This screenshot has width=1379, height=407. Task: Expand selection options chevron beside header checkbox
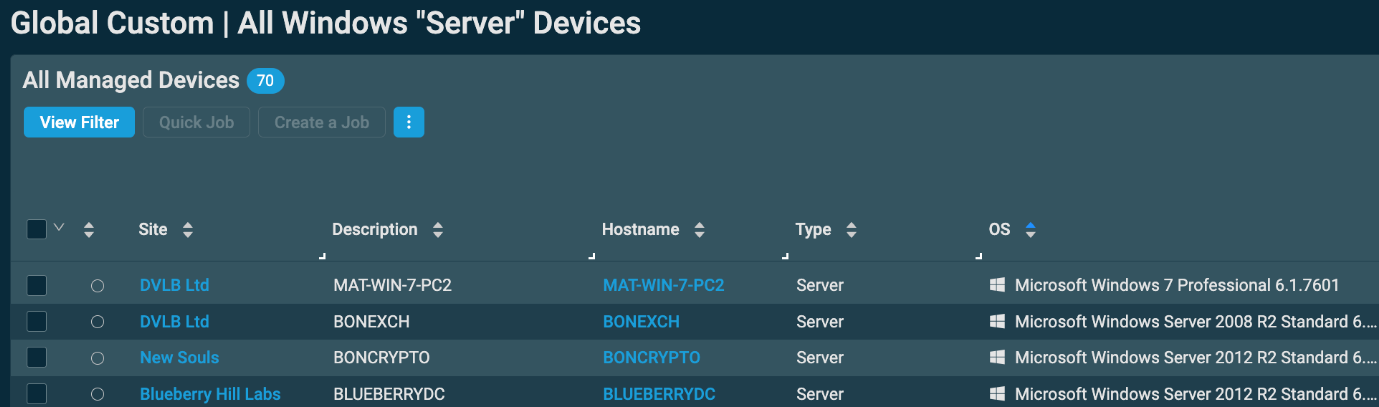[59, 227]
